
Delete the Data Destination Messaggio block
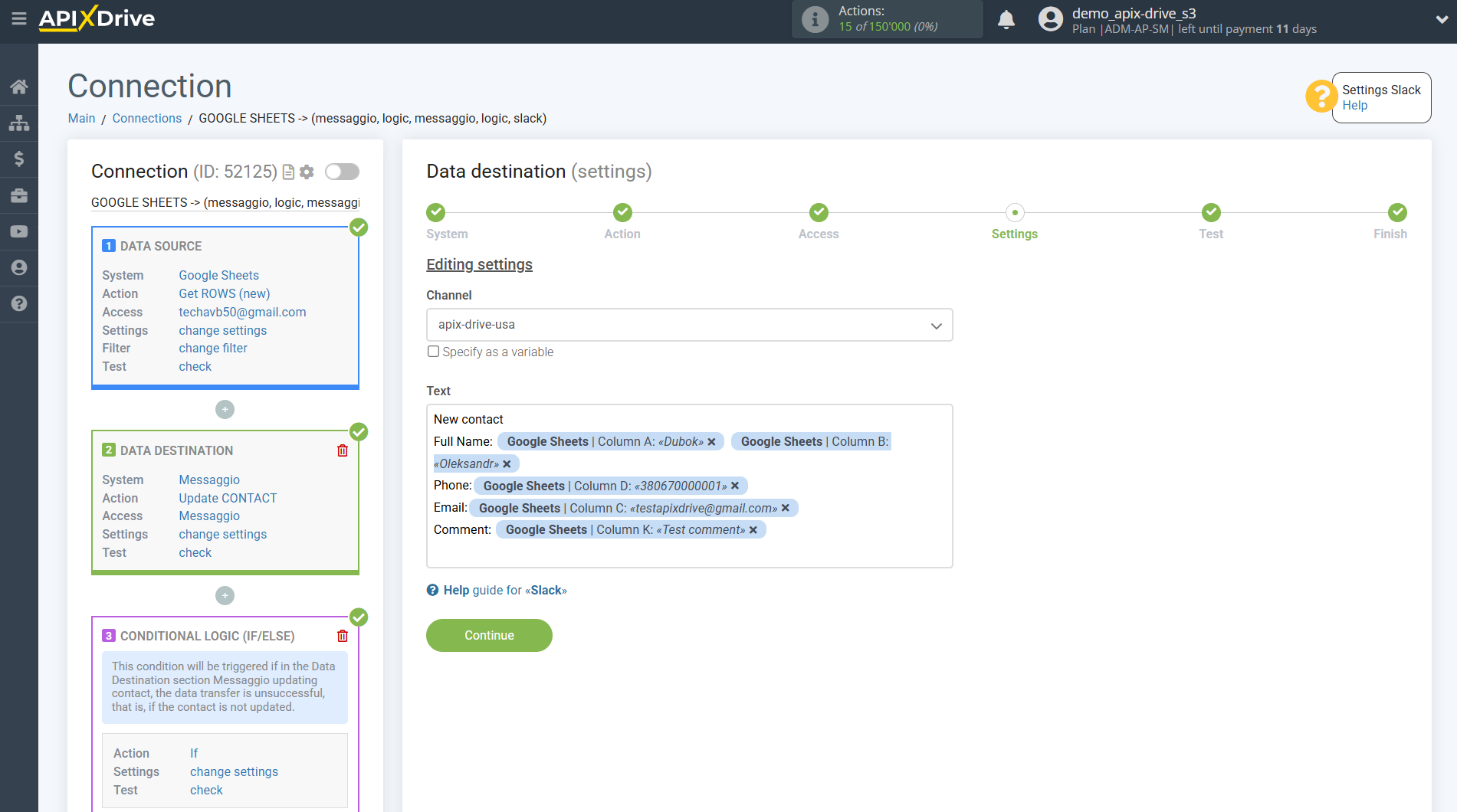pyautogui.click(x=343, y=450)
